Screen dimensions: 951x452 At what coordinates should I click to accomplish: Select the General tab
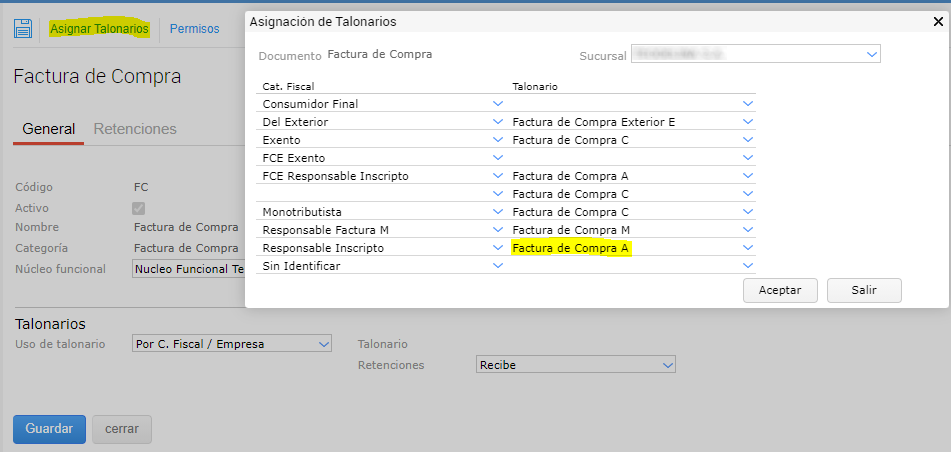[x=48, y=129]
